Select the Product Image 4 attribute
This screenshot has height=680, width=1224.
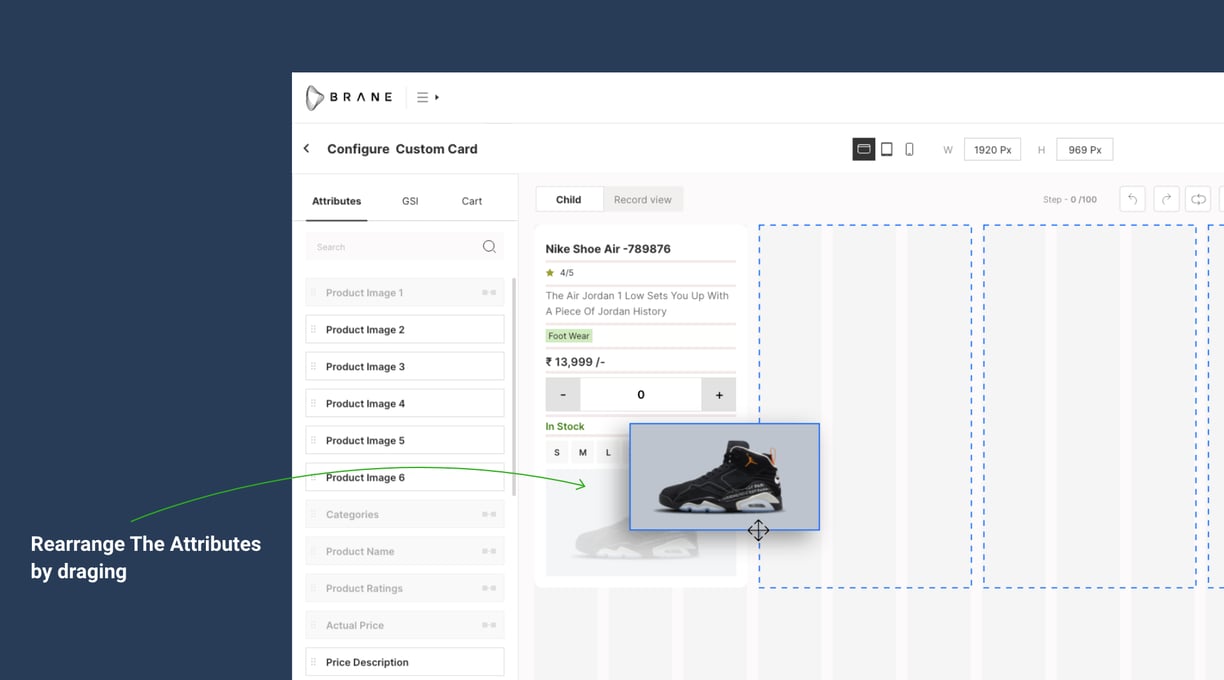click(x=405, y=403)
